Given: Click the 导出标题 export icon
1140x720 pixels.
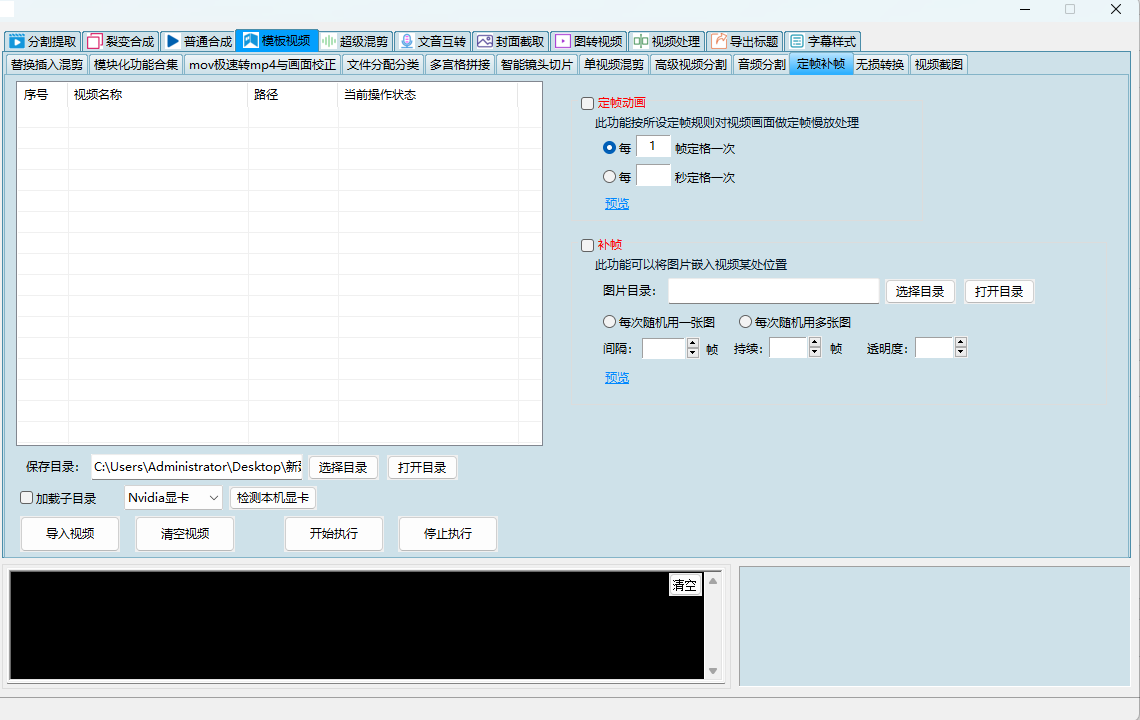Looking at the screenshot, I should pos(718,42).
